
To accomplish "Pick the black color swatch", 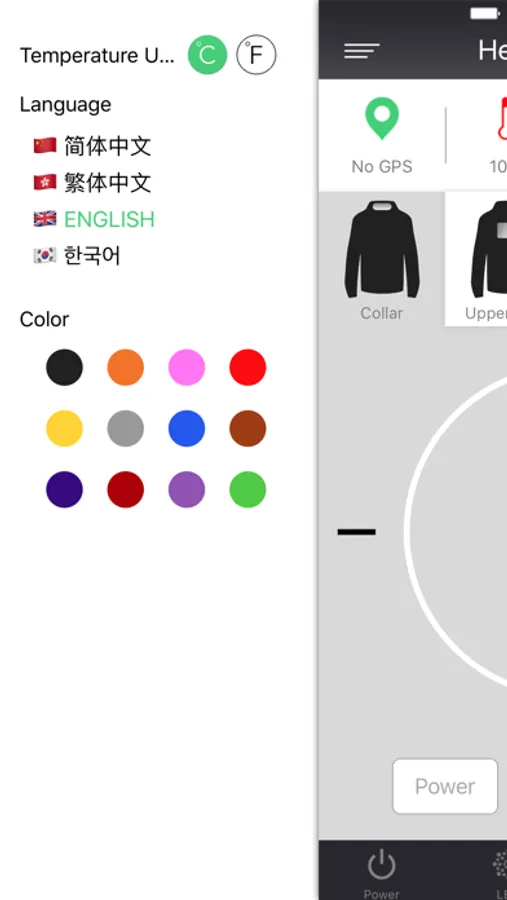I will tap(64, 367).
